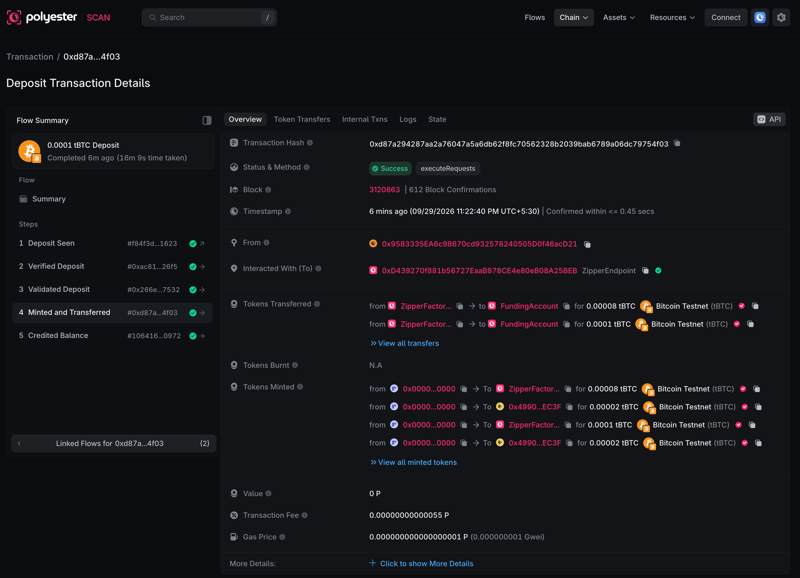The width and height of the screenshot is (800, 578).
Task: Click the Transaction Fee info icon
Action: pyautogui.click(x=305, y=515)
